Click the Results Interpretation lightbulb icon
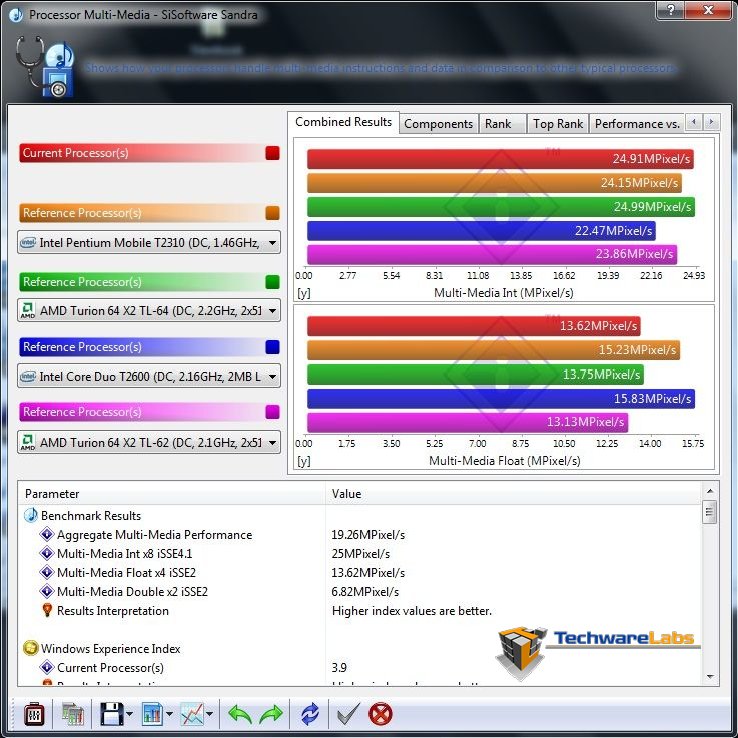 coord(47,610)
